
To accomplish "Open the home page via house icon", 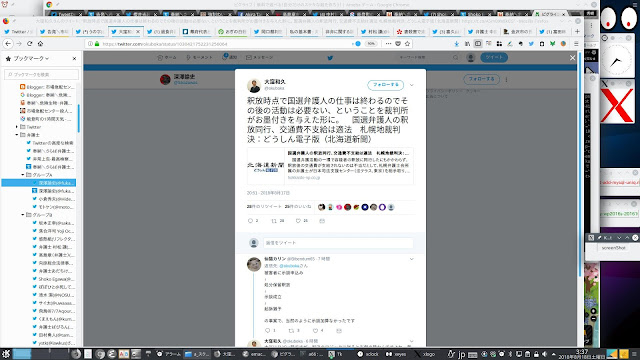I will [x=40, y=44].
